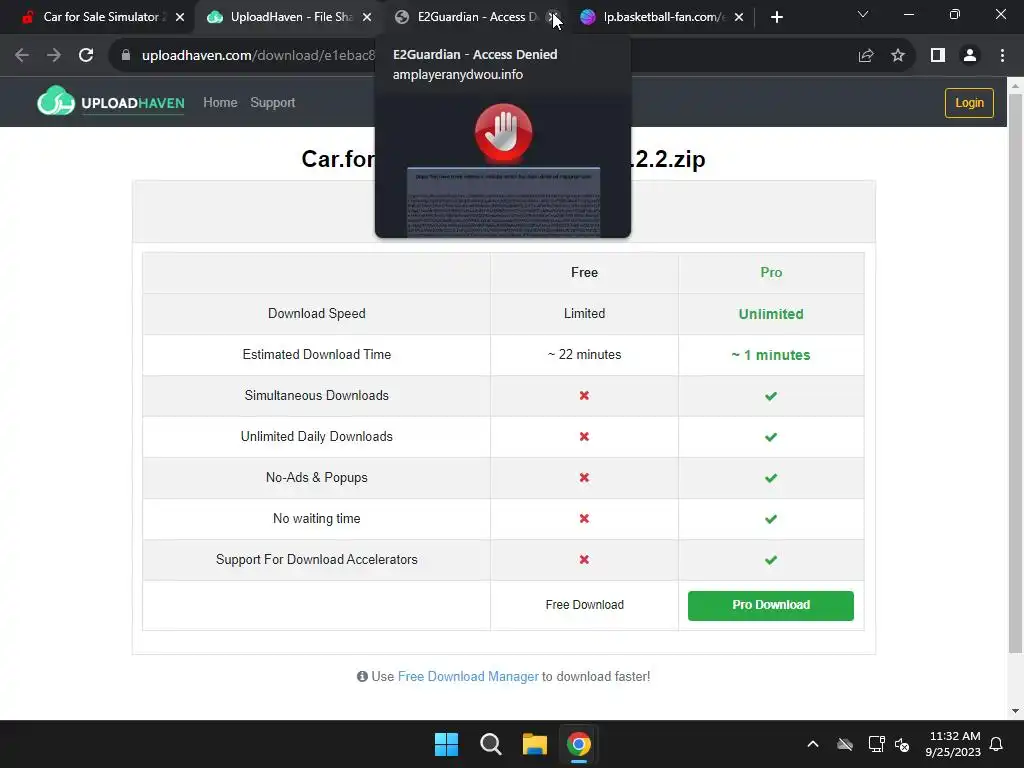This screenshot has height=768, width=1024.
Task: Show hidden system tray icons
Action: coord(813,744)
